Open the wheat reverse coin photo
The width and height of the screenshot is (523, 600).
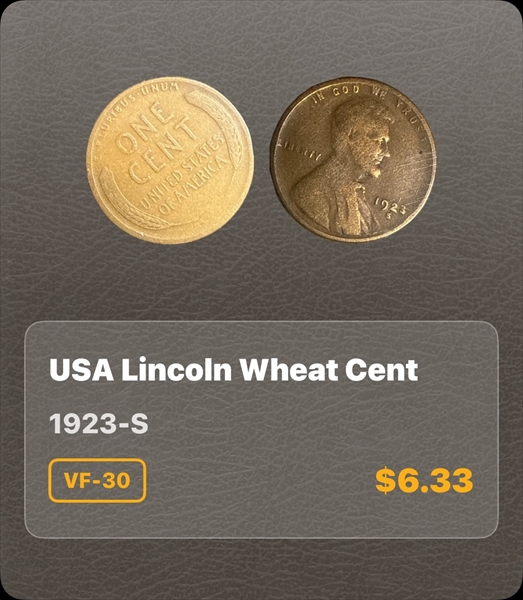pos(170,160)
